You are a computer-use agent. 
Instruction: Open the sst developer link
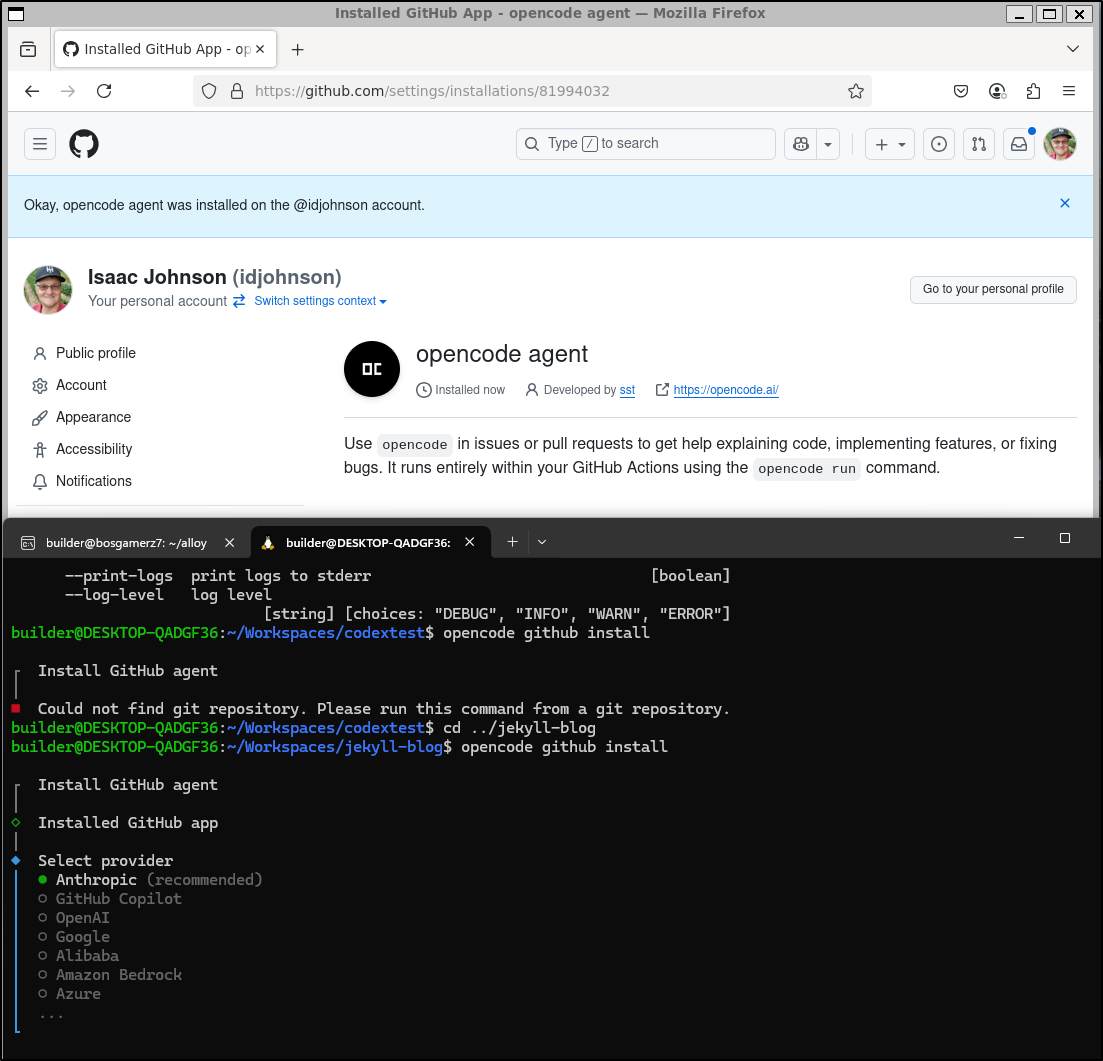pos(627,390)
